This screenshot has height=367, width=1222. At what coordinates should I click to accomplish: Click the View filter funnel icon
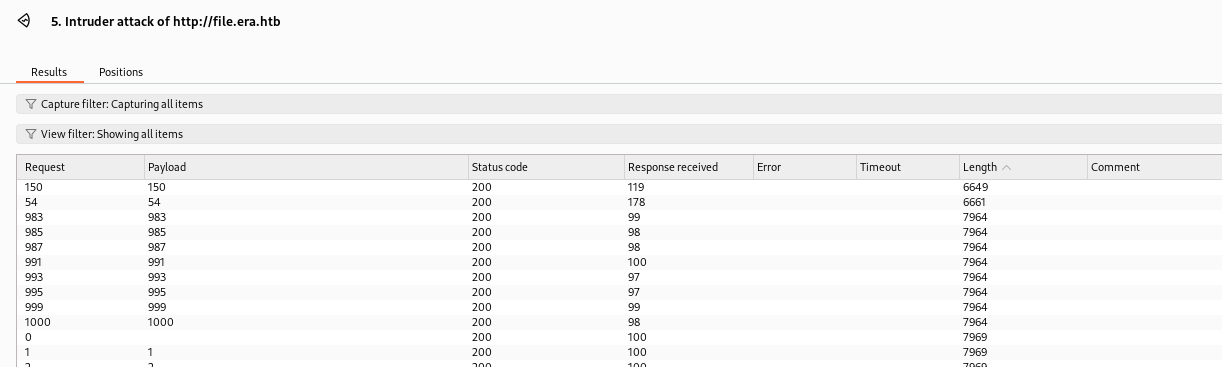pyautogui.click(x=31, y=134)
